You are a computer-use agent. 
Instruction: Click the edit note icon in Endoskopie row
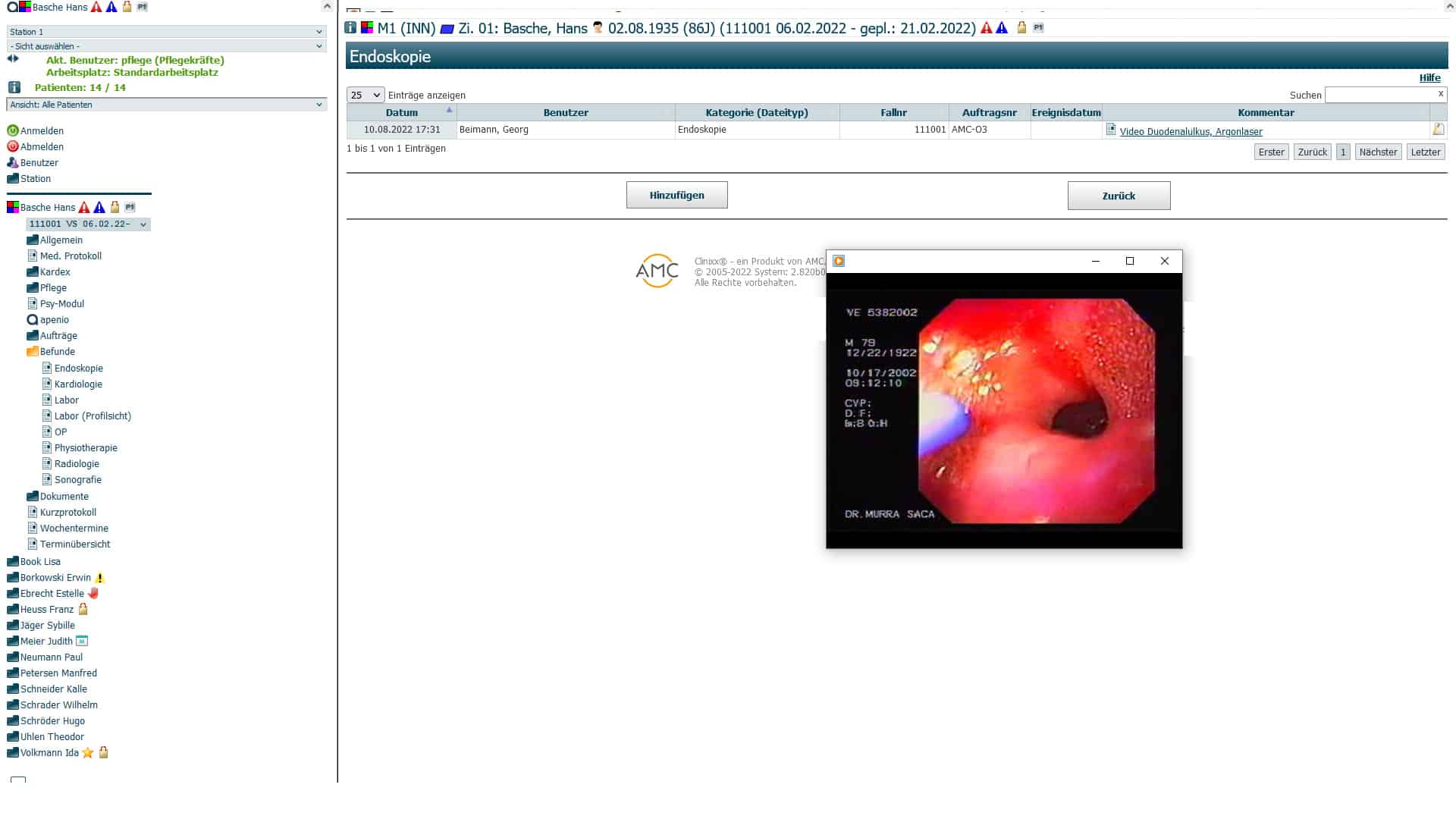(x=1438, y=130)
